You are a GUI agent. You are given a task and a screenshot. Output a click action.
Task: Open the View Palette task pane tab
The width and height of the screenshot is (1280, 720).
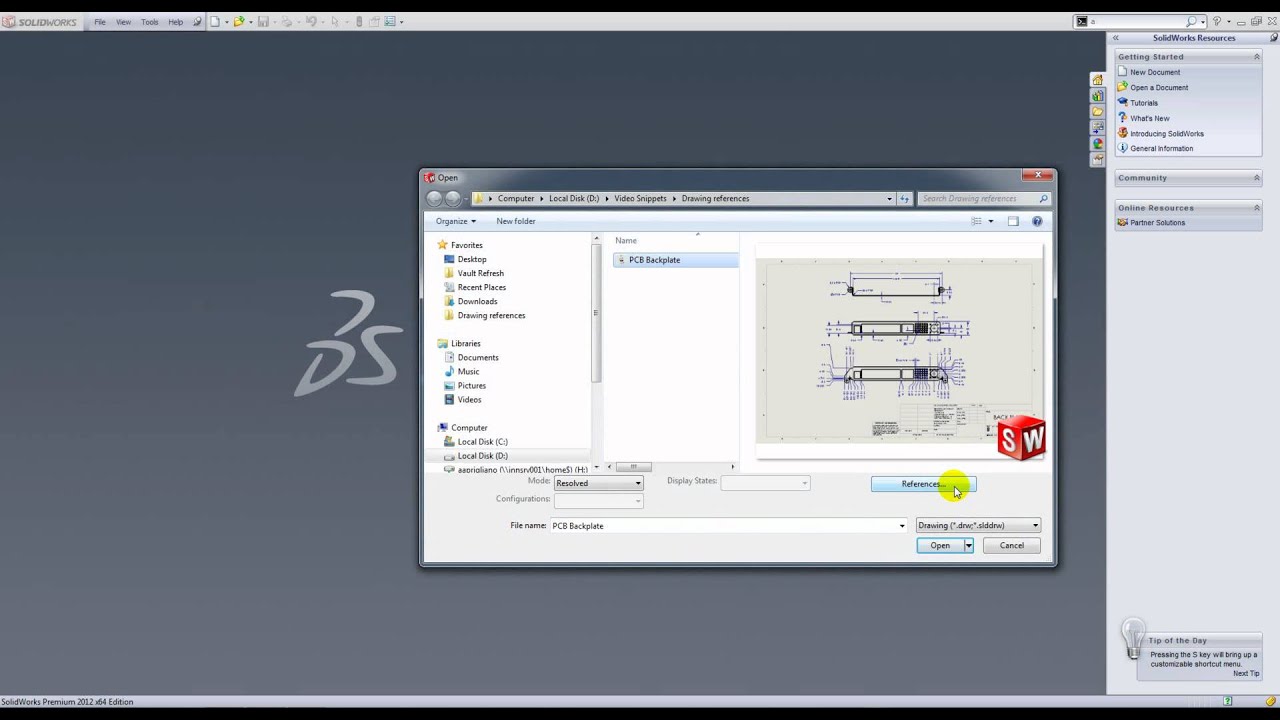[x=1097, y=128]
